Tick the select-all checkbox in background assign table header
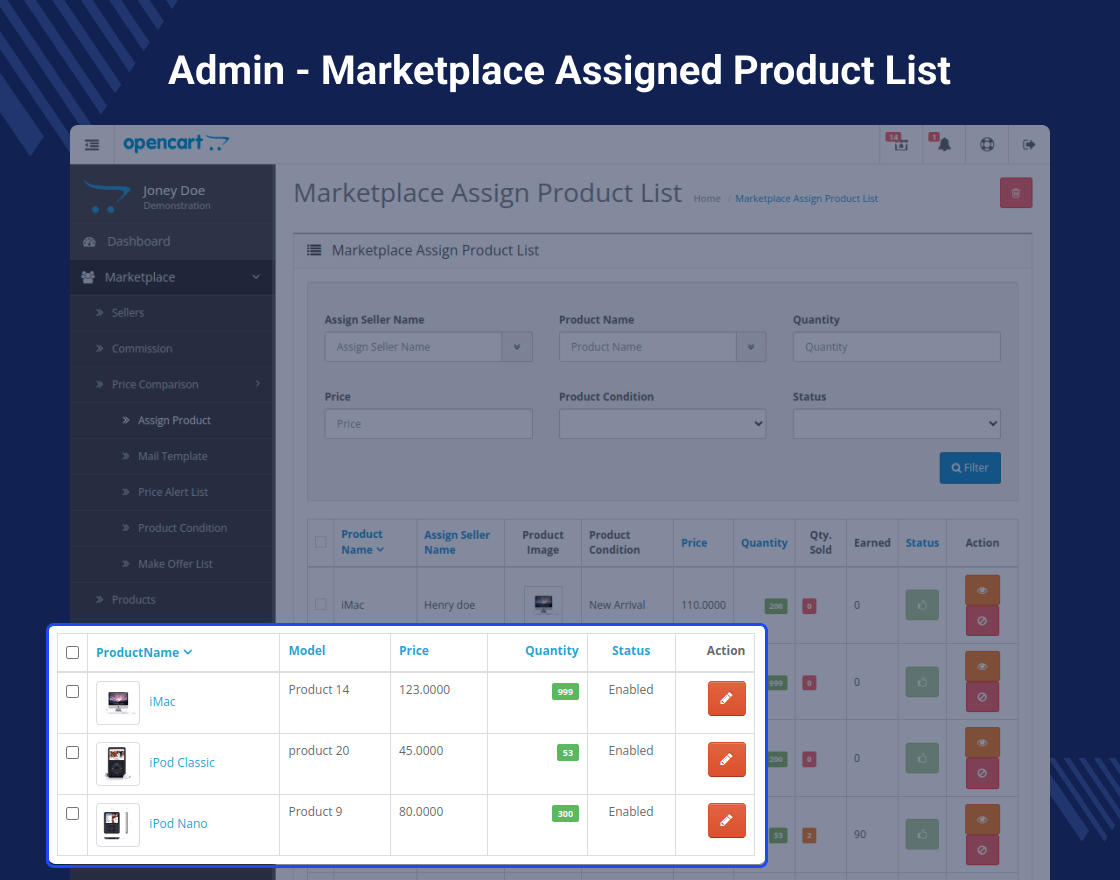Viewport: 1120px width, 880px height. (x=321, y=541)
